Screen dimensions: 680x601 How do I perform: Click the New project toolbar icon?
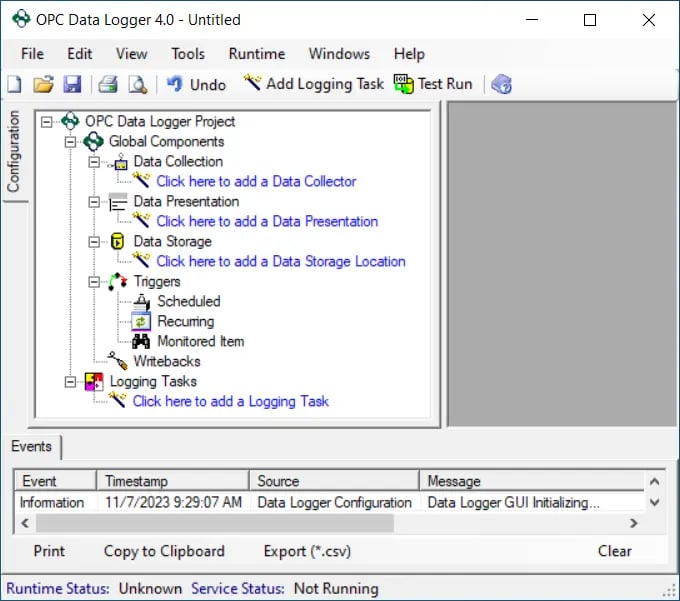click(15, 85)
